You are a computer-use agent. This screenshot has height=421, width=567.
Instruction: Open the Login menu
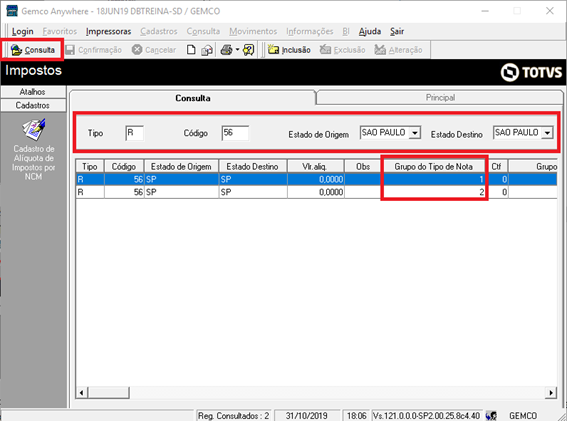[22, 31]
